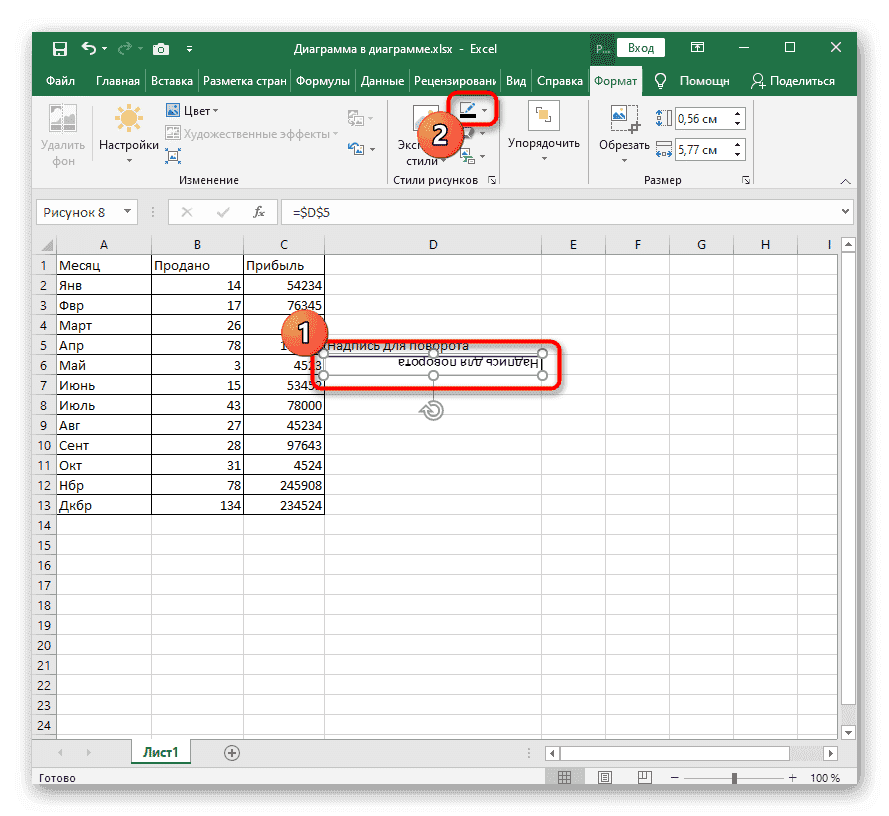The width and height of the screenshot is (889, 816).
Task: Click the Вход sign-in button
Action: (x=641, y=48)
